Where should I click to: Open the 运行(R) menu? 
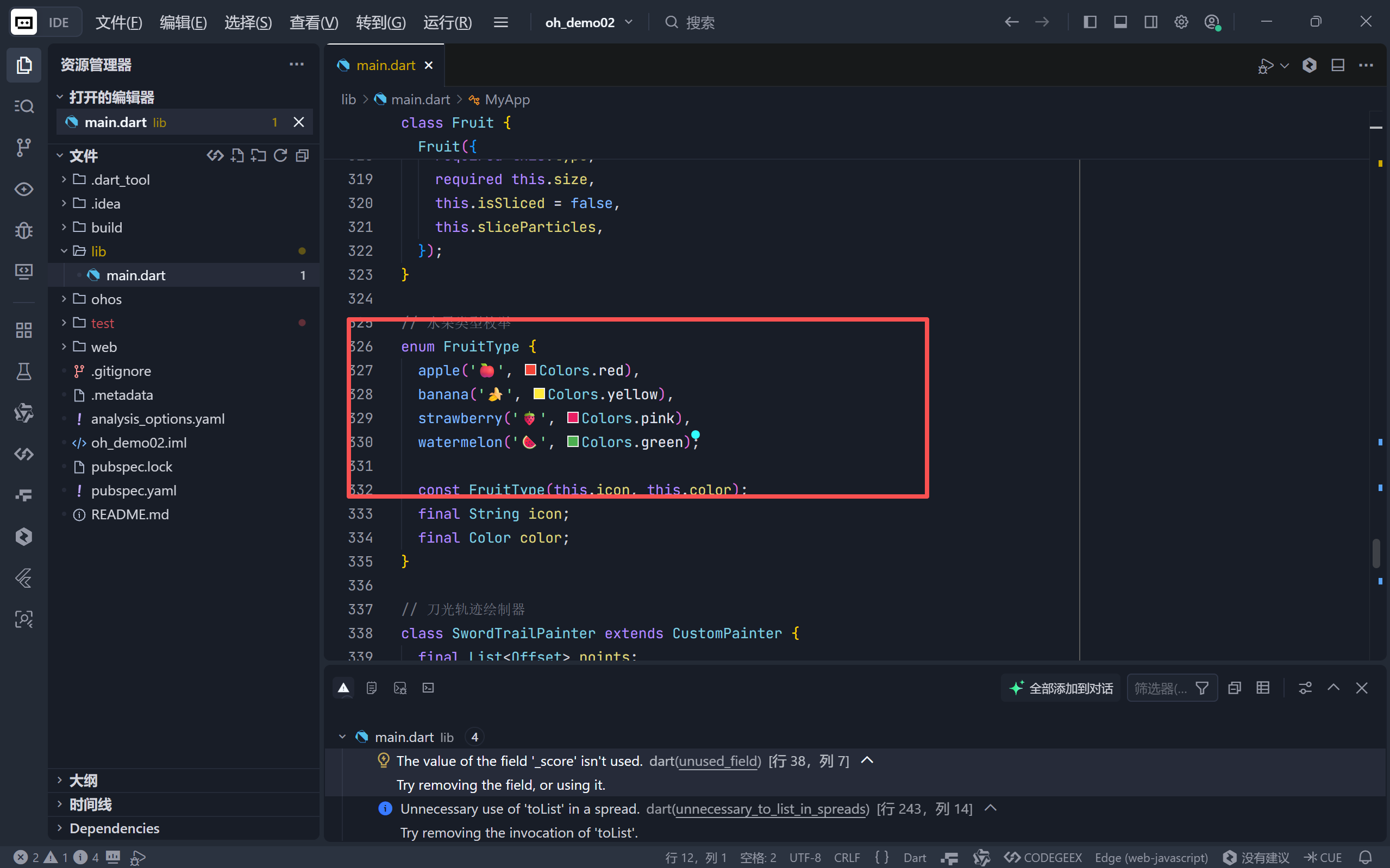click(x=447, y=22)
